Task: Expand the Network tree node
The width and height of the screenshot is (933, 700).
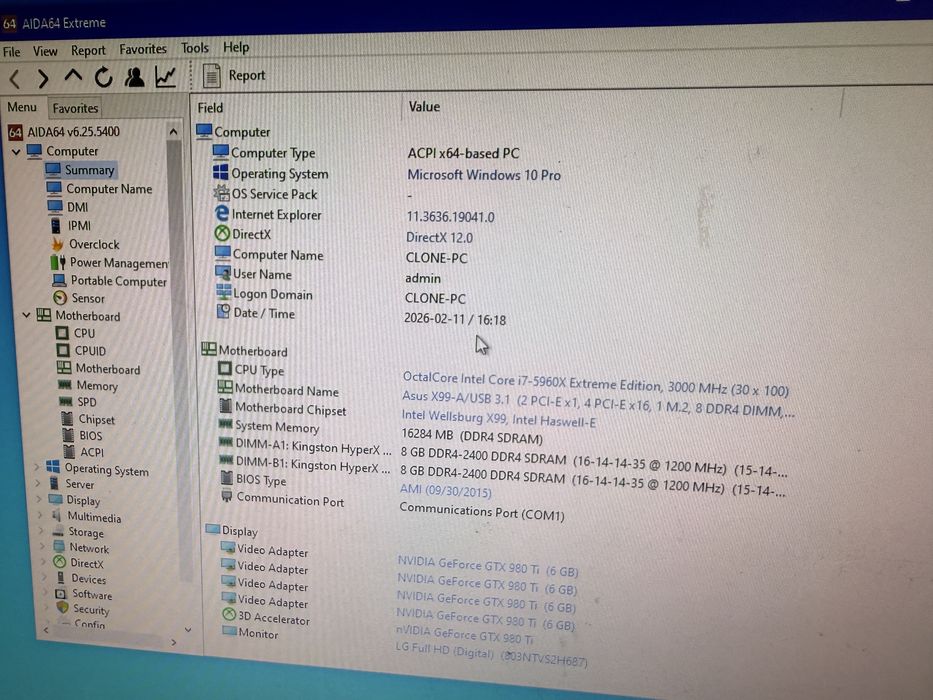Action: [x=43, y=546]
